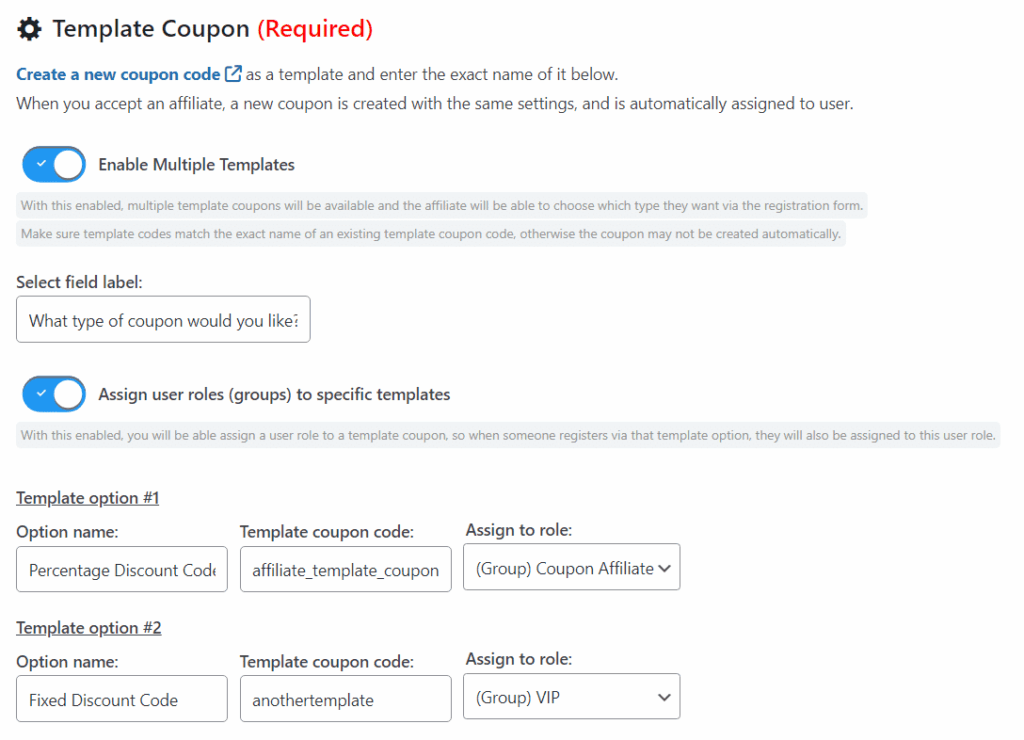Click the anothertemplate coupon code field
Image resolution: width=1024 pixels, height=740 pixels.
click(x=345, y=699)
